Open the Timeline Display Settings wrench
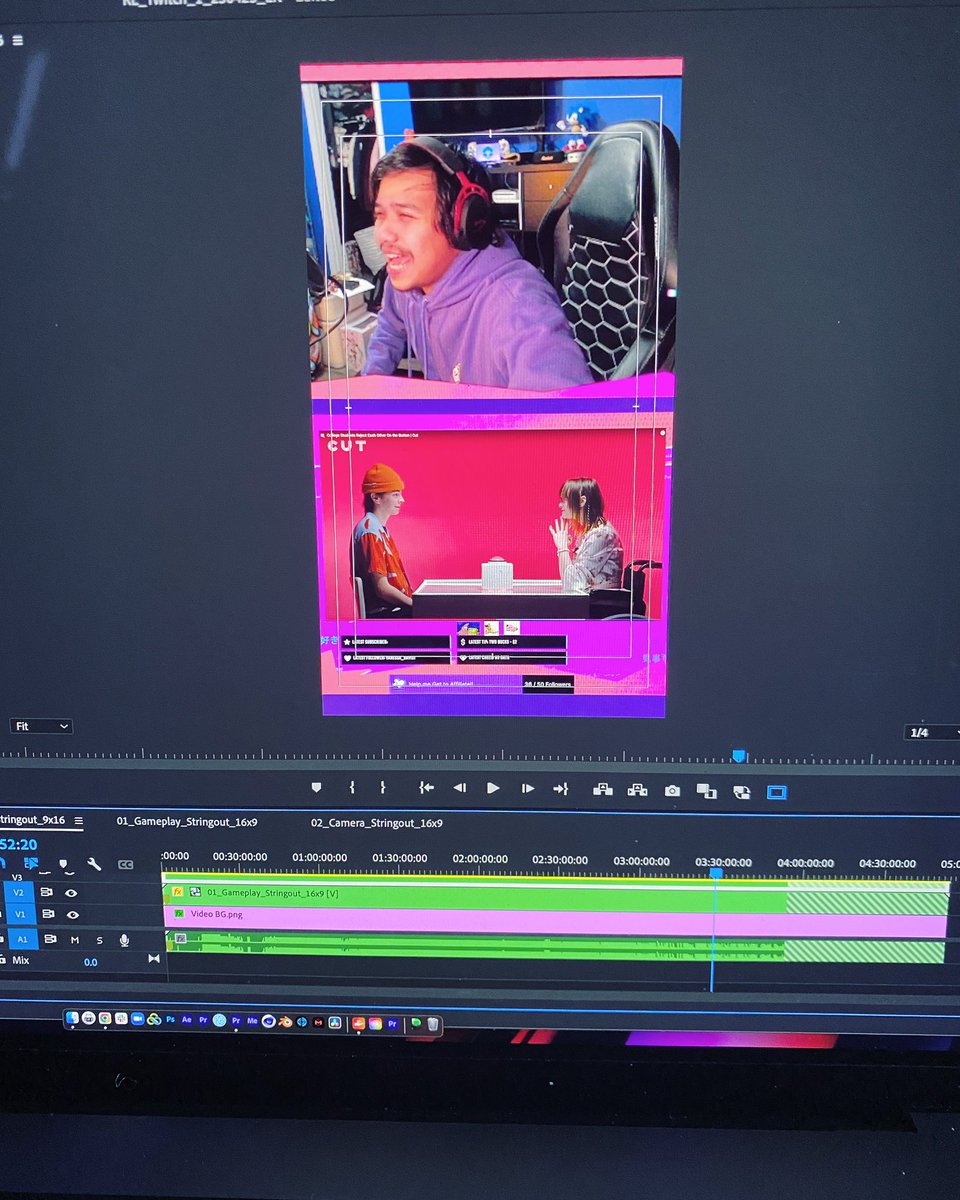 point(94,864)
